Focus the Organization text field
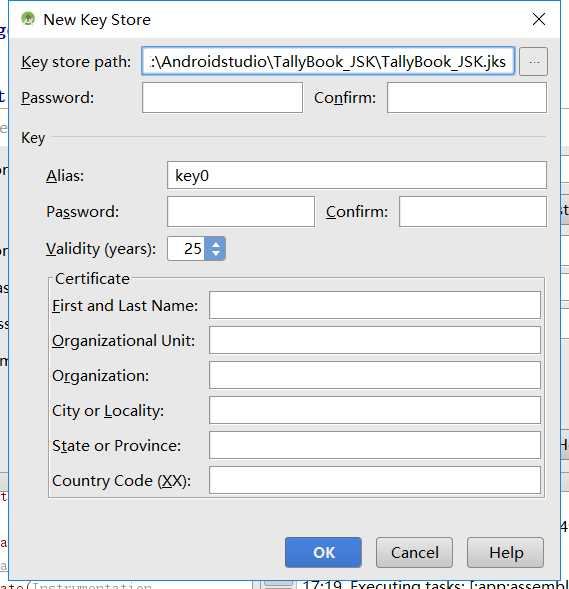The width and height of the screenshot is (569, 589). [x=375, y=375]
